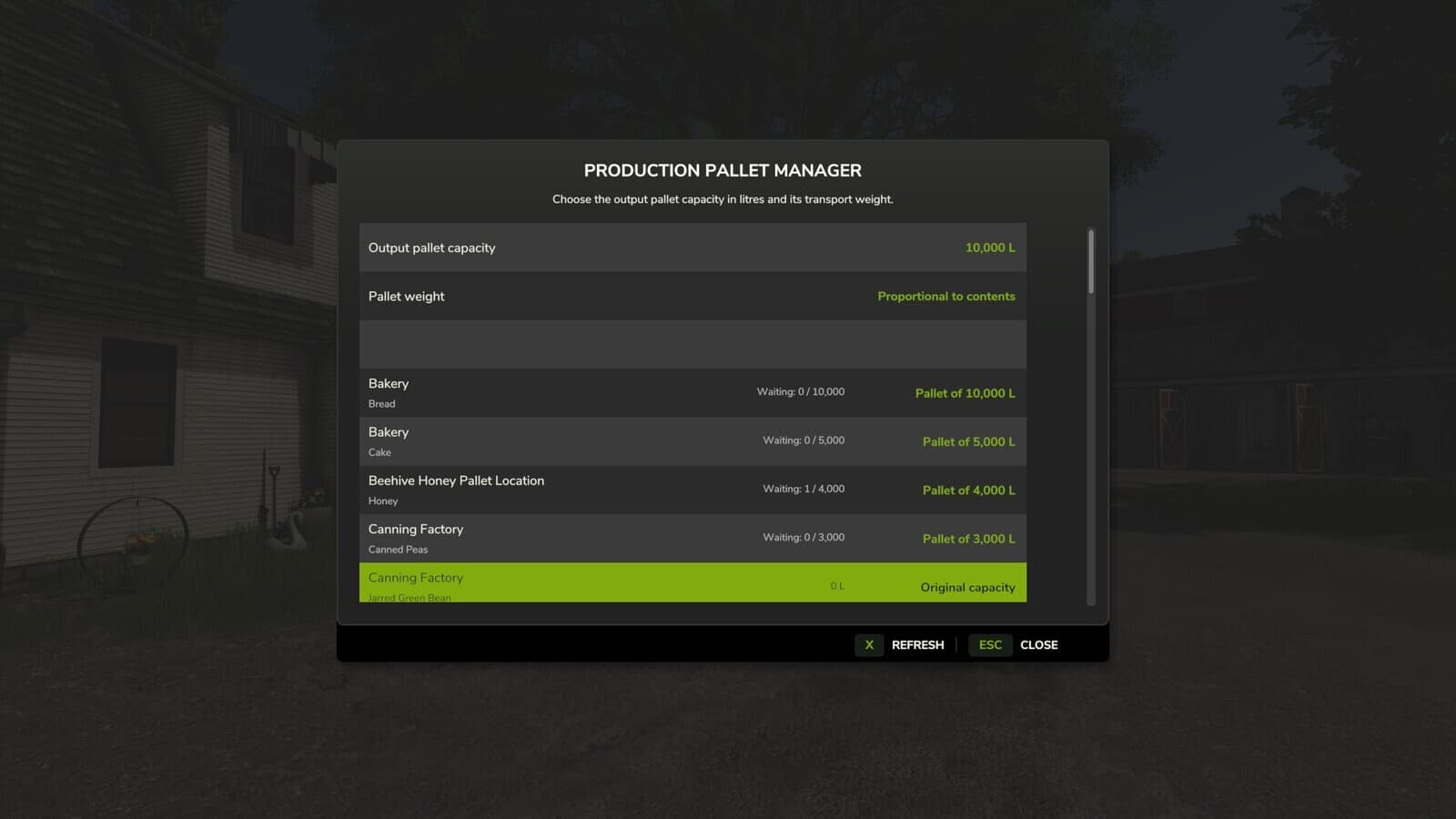
Task: Click the Output pallet capacity label
Action: 431,248
